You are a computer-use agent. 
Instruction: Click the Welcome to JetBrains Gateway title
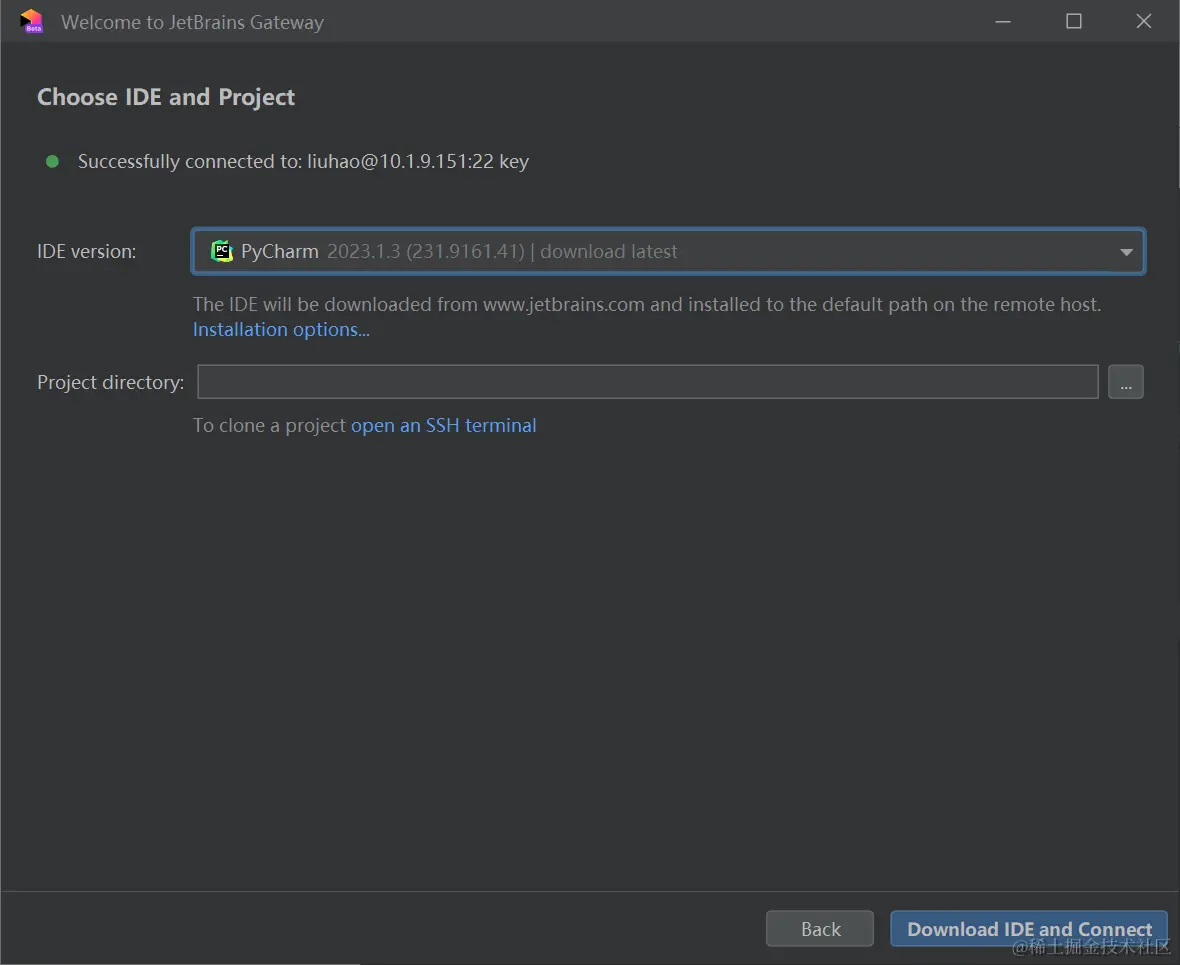pos(192,22)
